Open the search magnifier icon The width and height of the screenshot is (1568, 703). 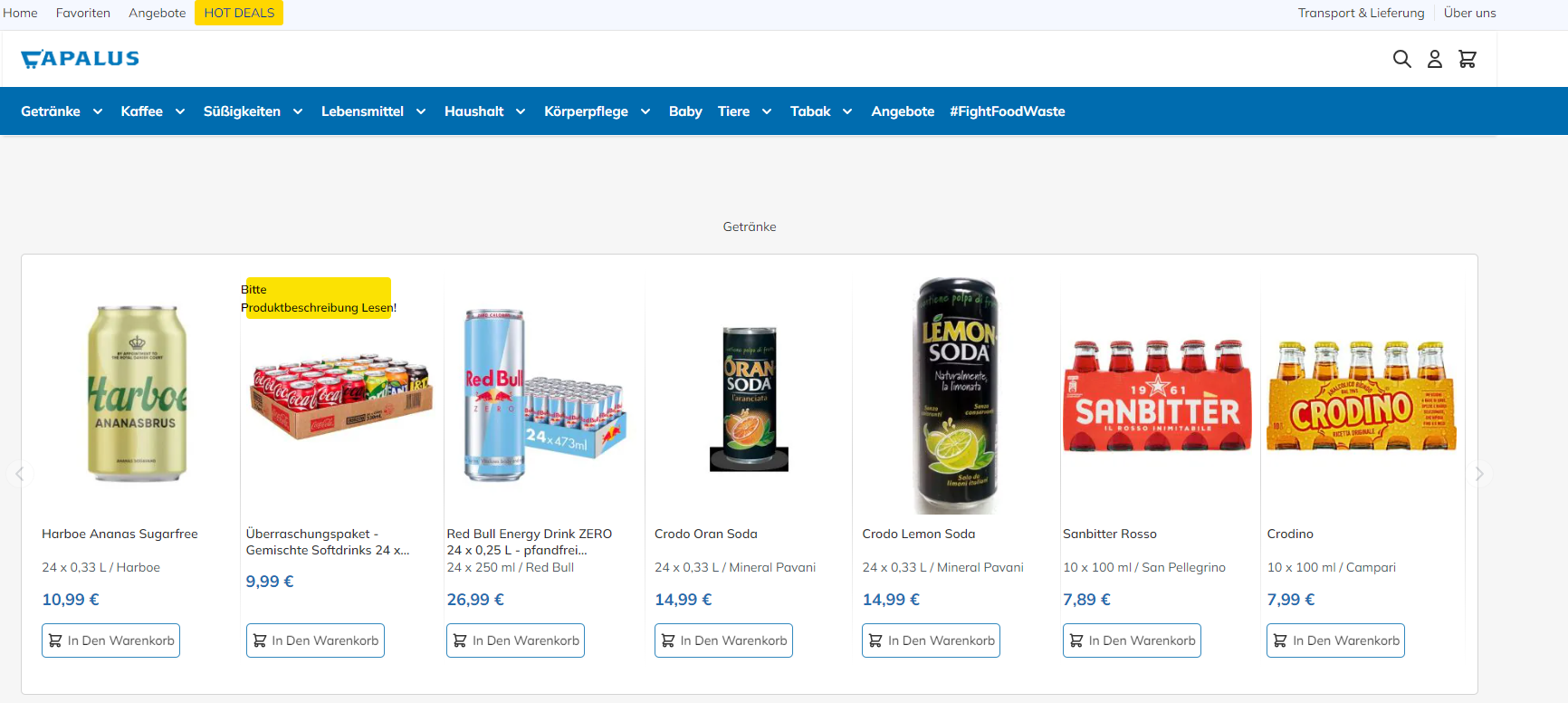pyautogui.click(x=1401, y=59)
